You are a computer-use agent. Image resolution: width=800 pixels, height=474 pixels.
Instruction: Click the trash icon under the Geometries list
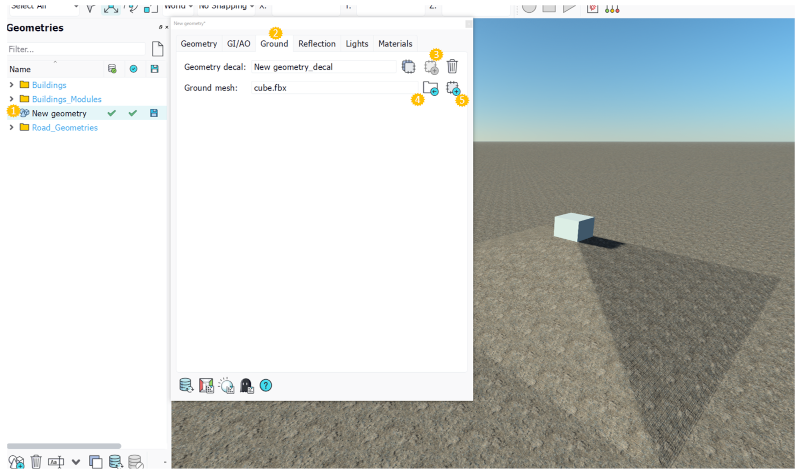(36, 461)
